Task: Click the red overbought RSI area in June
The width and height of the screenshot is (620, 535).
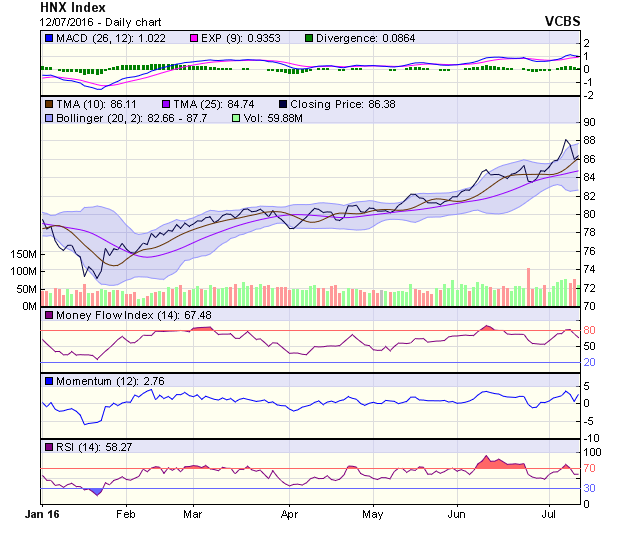Action: click(500, 463)
